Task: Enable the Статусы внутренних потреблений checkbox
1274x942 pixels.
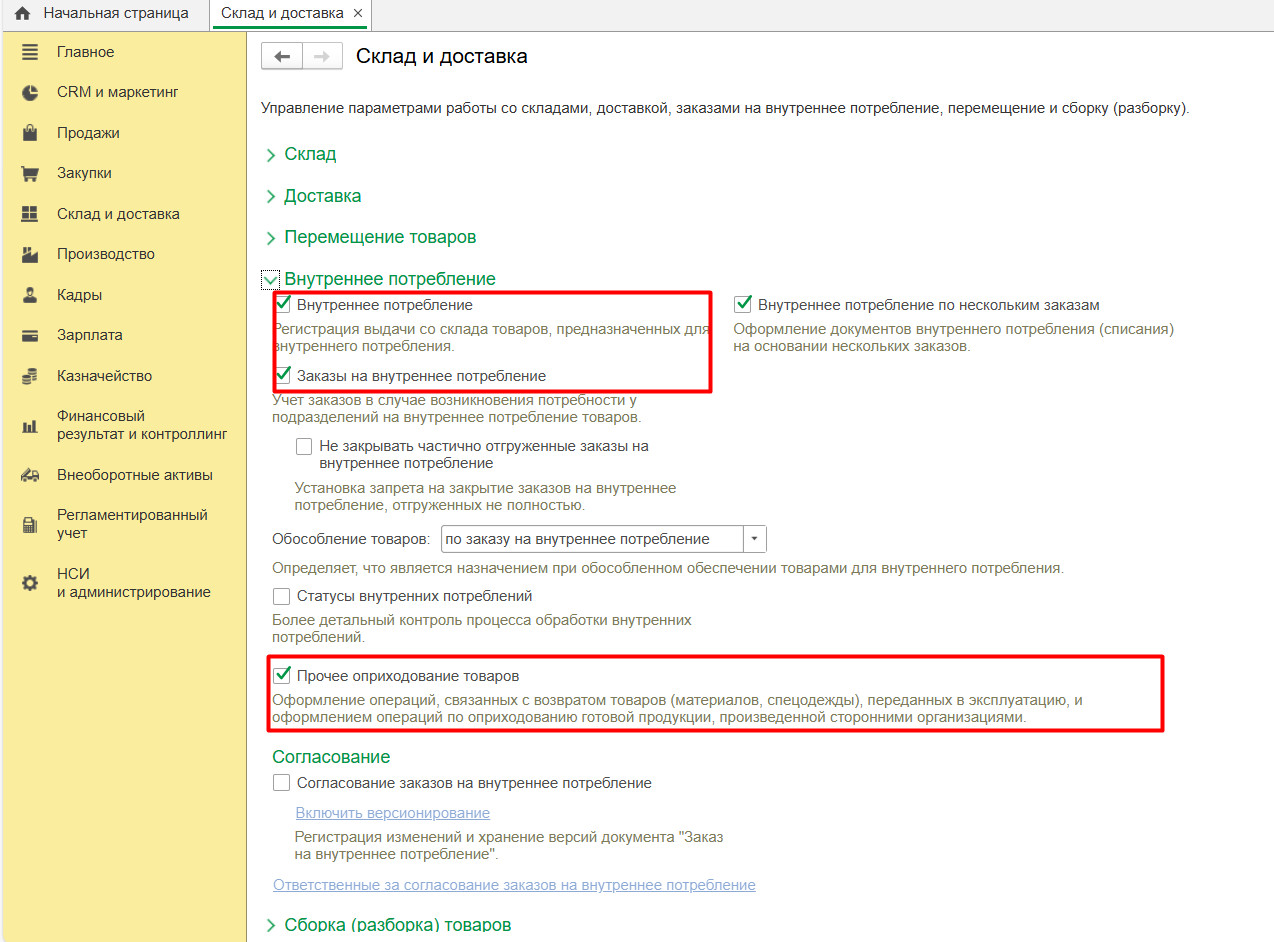Action: click(x=281, y=596)
